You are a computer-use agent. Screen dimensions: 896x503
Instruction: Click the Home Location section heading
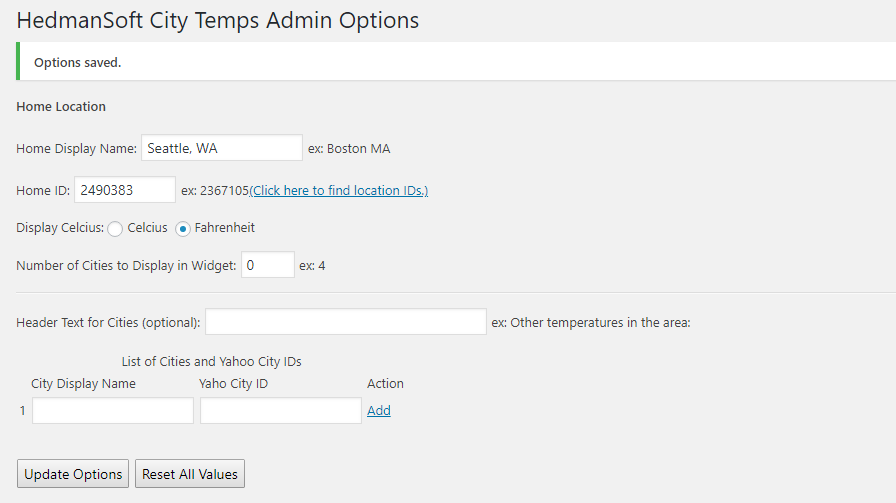click(61, 106)
